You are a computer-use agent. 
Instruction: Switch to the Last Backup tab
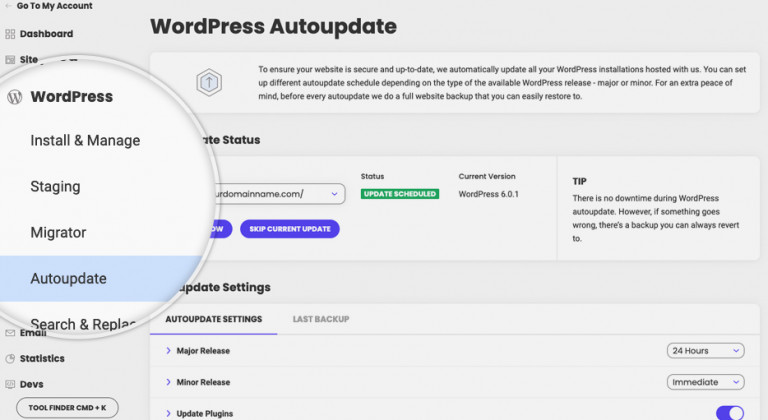pyautogui.click(x=321, y=319)
